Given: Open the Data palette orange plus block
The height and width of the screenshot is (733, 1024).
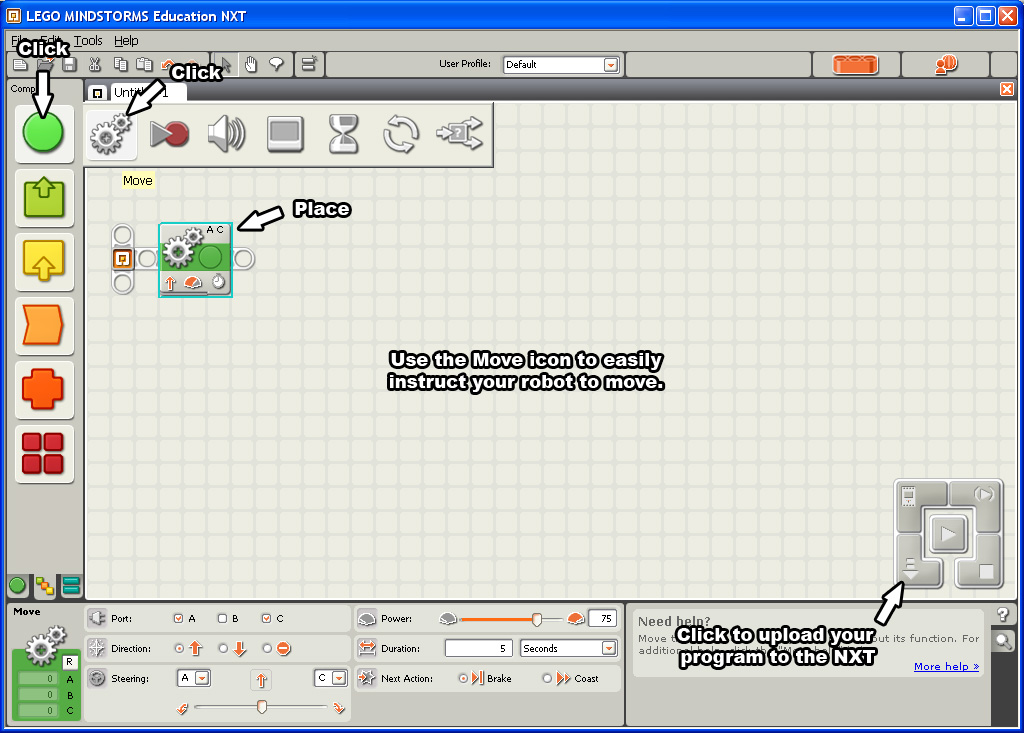Looking at the screenshot, I should 43,389.
